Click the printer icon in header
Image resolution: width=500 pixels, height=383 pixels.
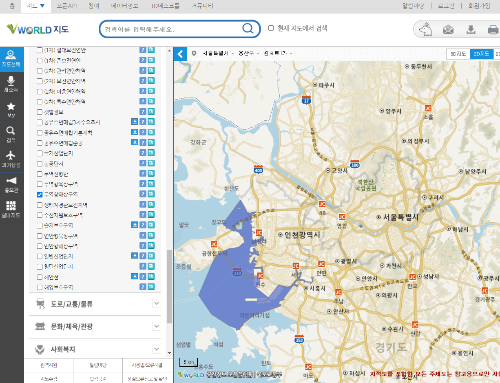tap(493, 30)
